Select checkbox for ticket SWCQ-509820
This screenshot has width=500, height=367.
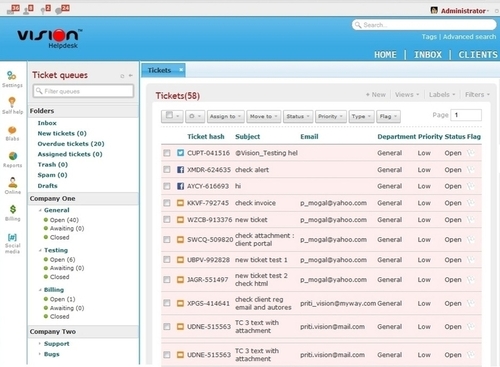[x=167, y=239]
